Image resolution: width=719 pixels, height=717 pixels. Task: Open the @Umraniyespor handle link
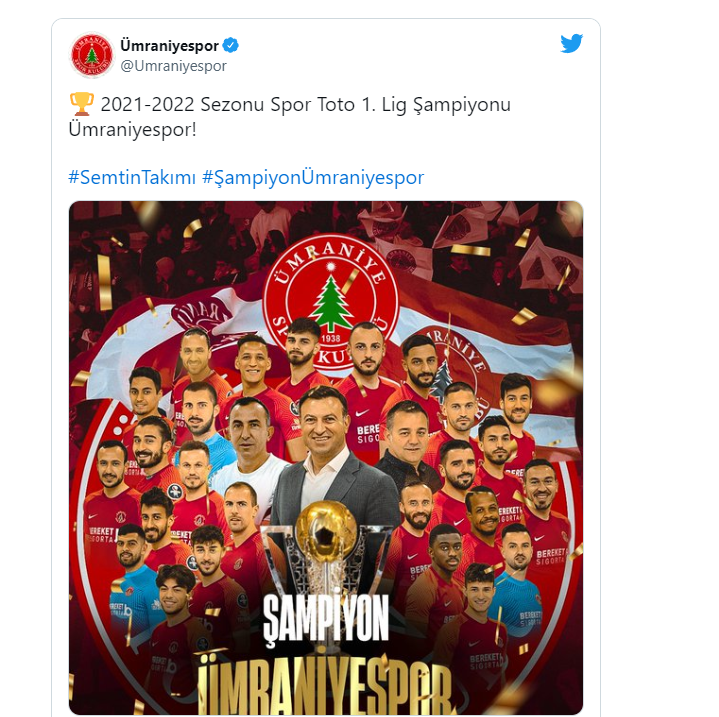[173, 66]
